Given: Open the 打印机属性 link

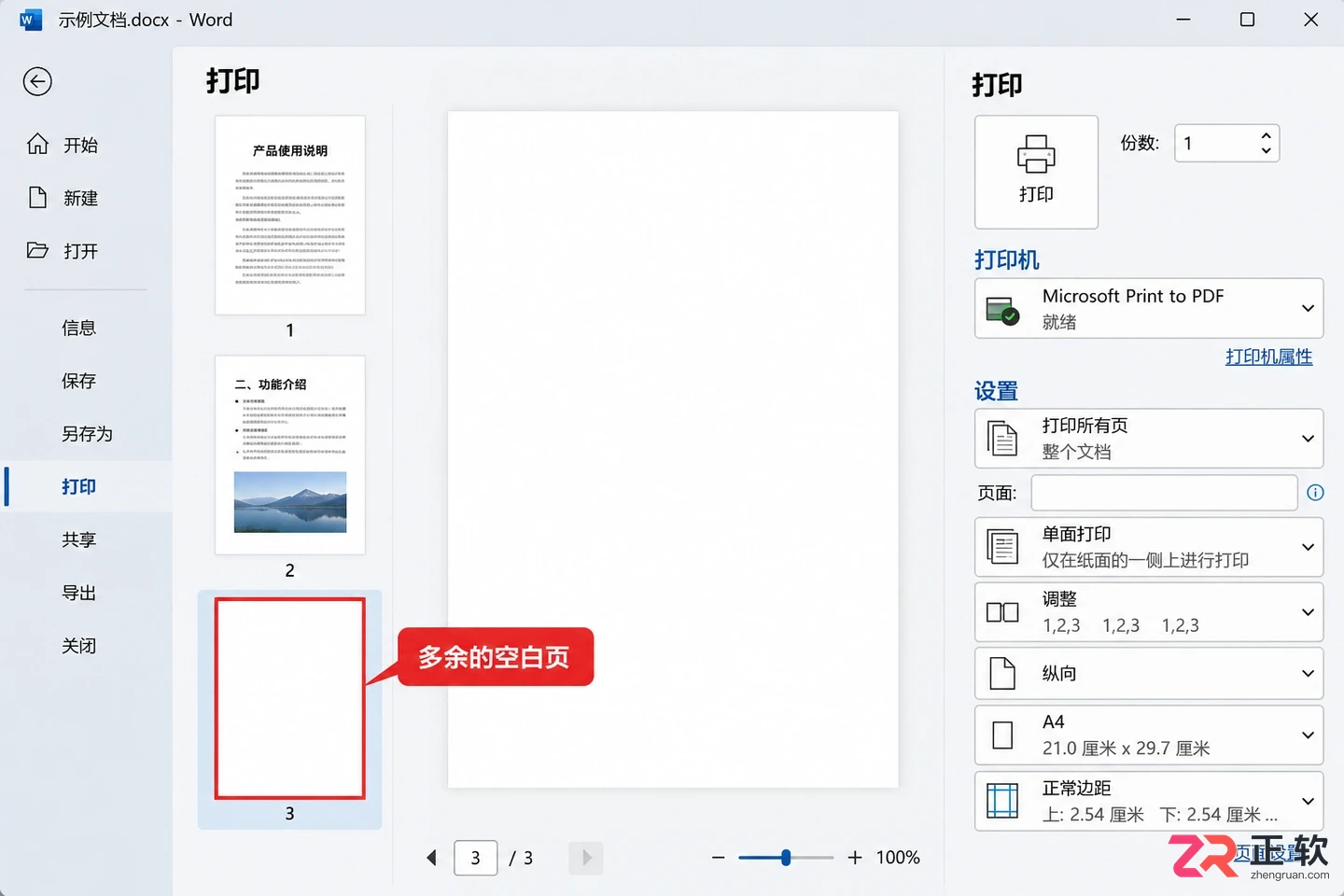Looking at the screenshot, I should (x=1268, y=357).
